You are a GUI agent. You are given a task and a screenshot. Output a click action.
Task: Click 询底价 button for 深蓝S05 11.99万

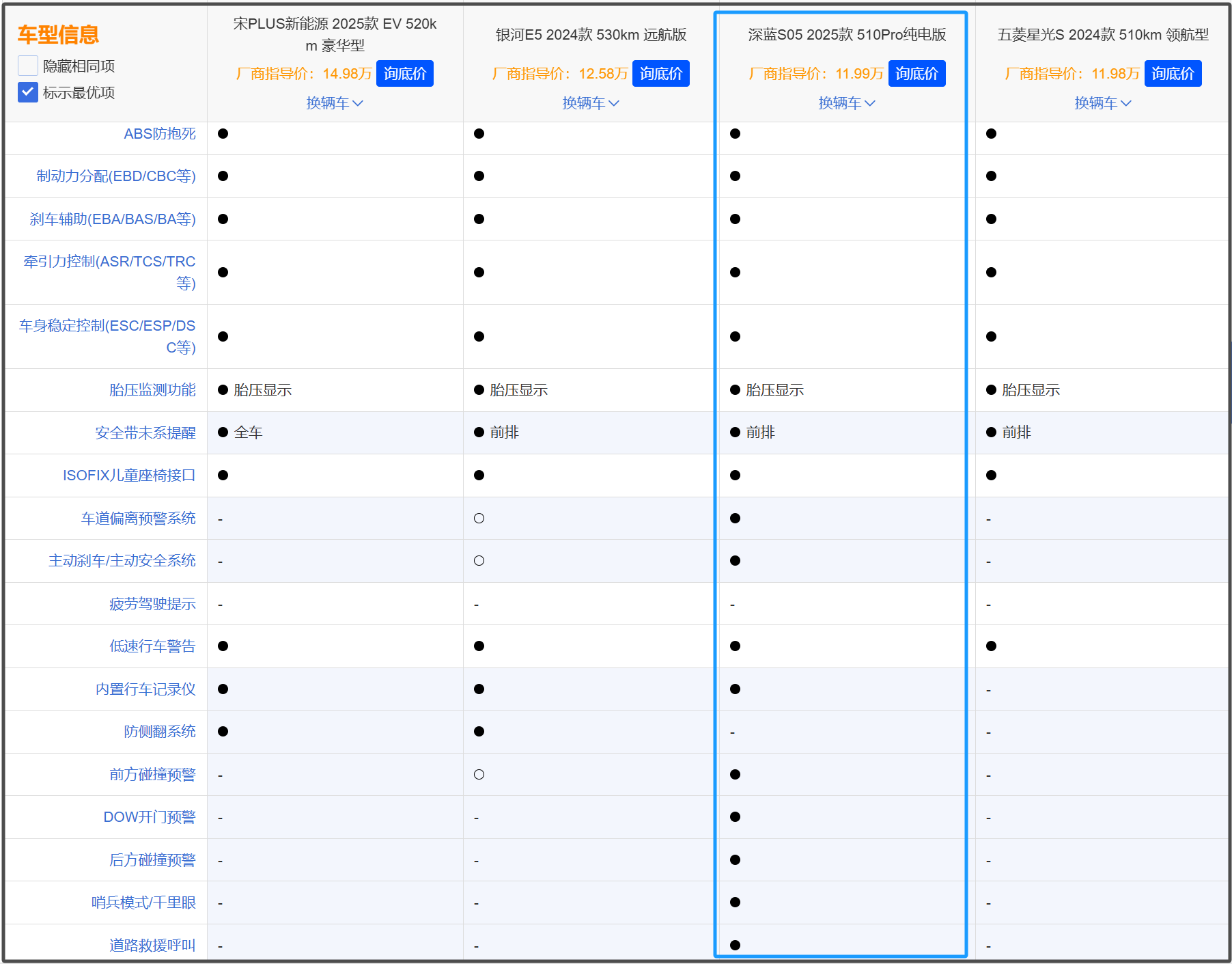(x=917, y=74)
